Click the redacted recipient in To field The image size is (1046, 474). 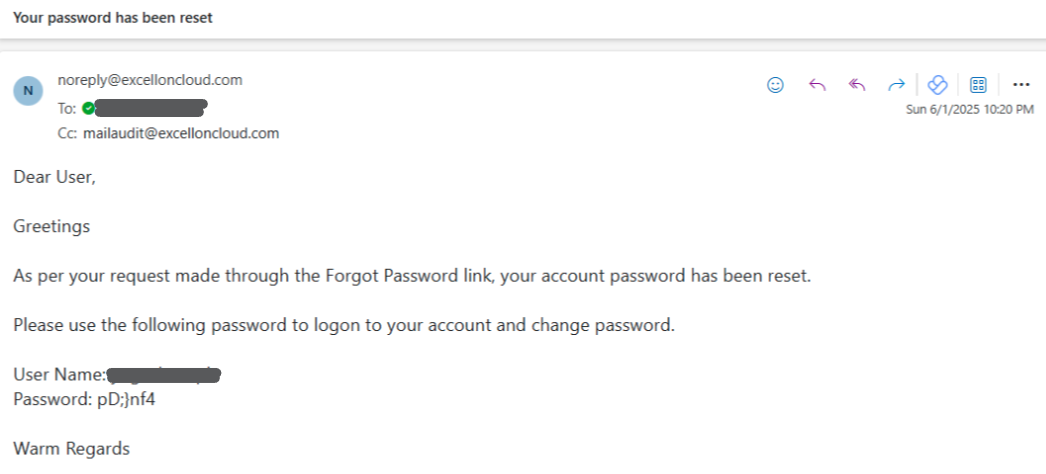point(151,108)
